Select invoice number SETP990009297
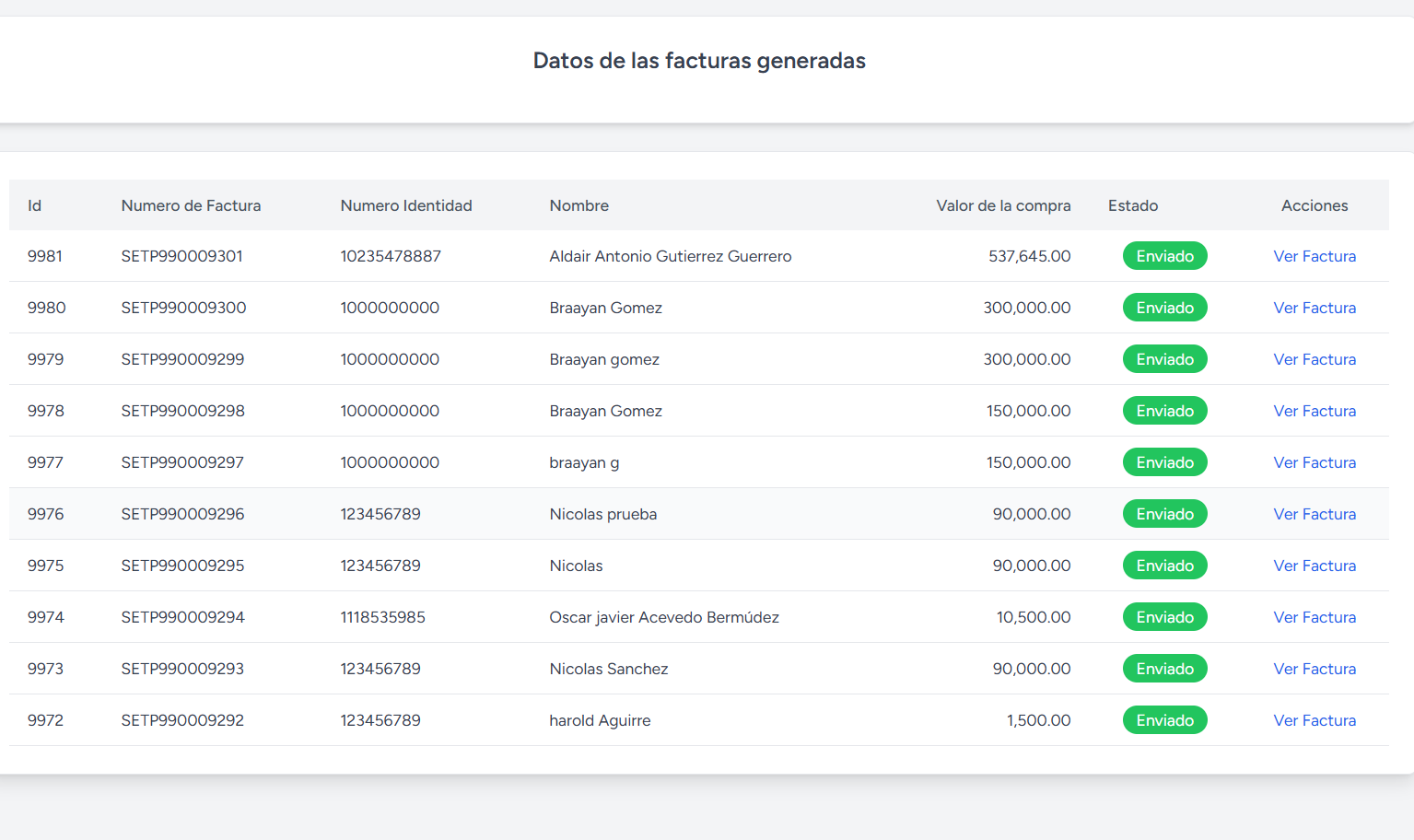Image resolution: width=1414 pixels, height=840 pixels. [x=182, y=462]
